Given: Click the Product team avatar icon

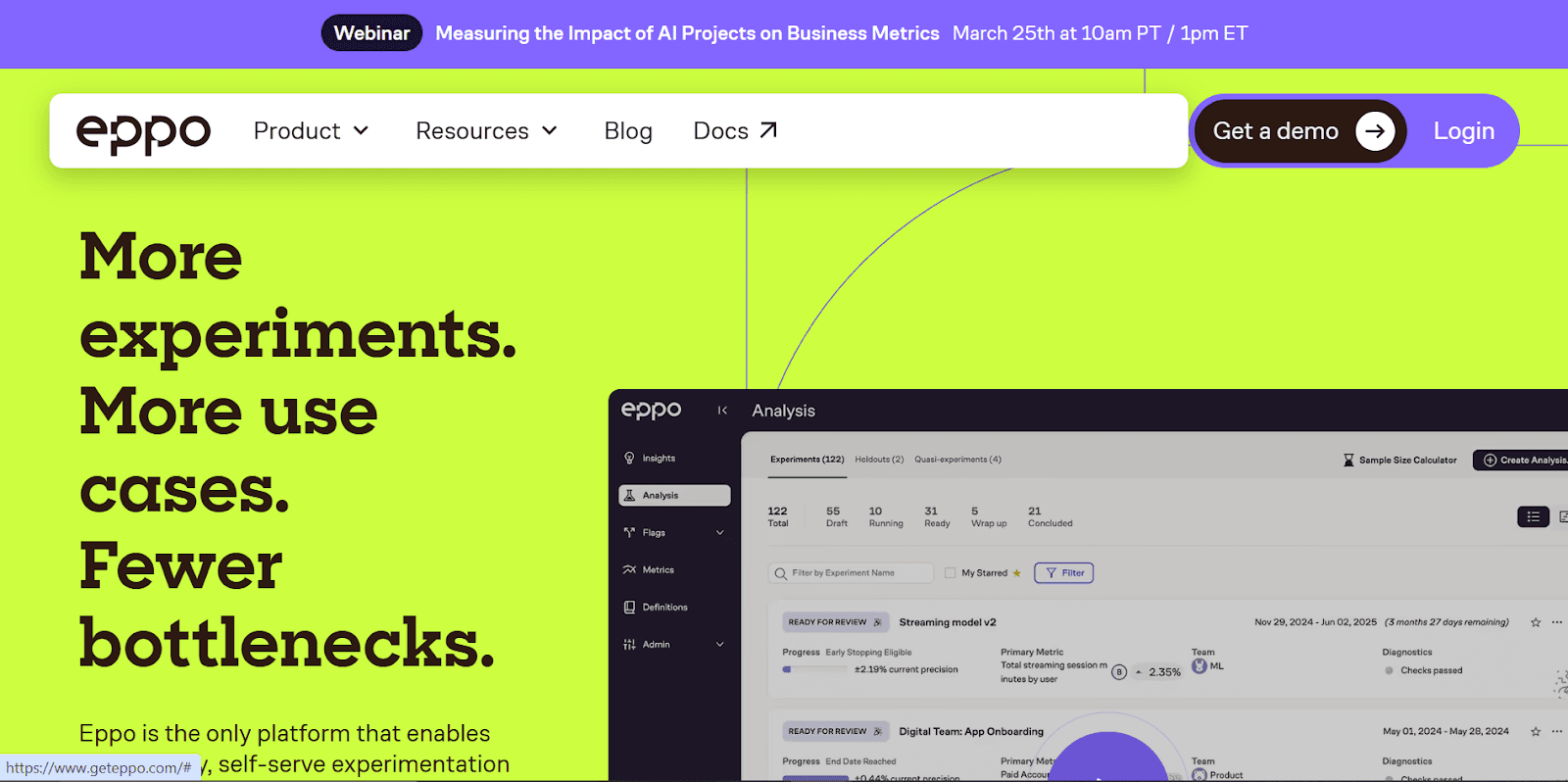Looking at the screenshot, I should pos(1199,775).
